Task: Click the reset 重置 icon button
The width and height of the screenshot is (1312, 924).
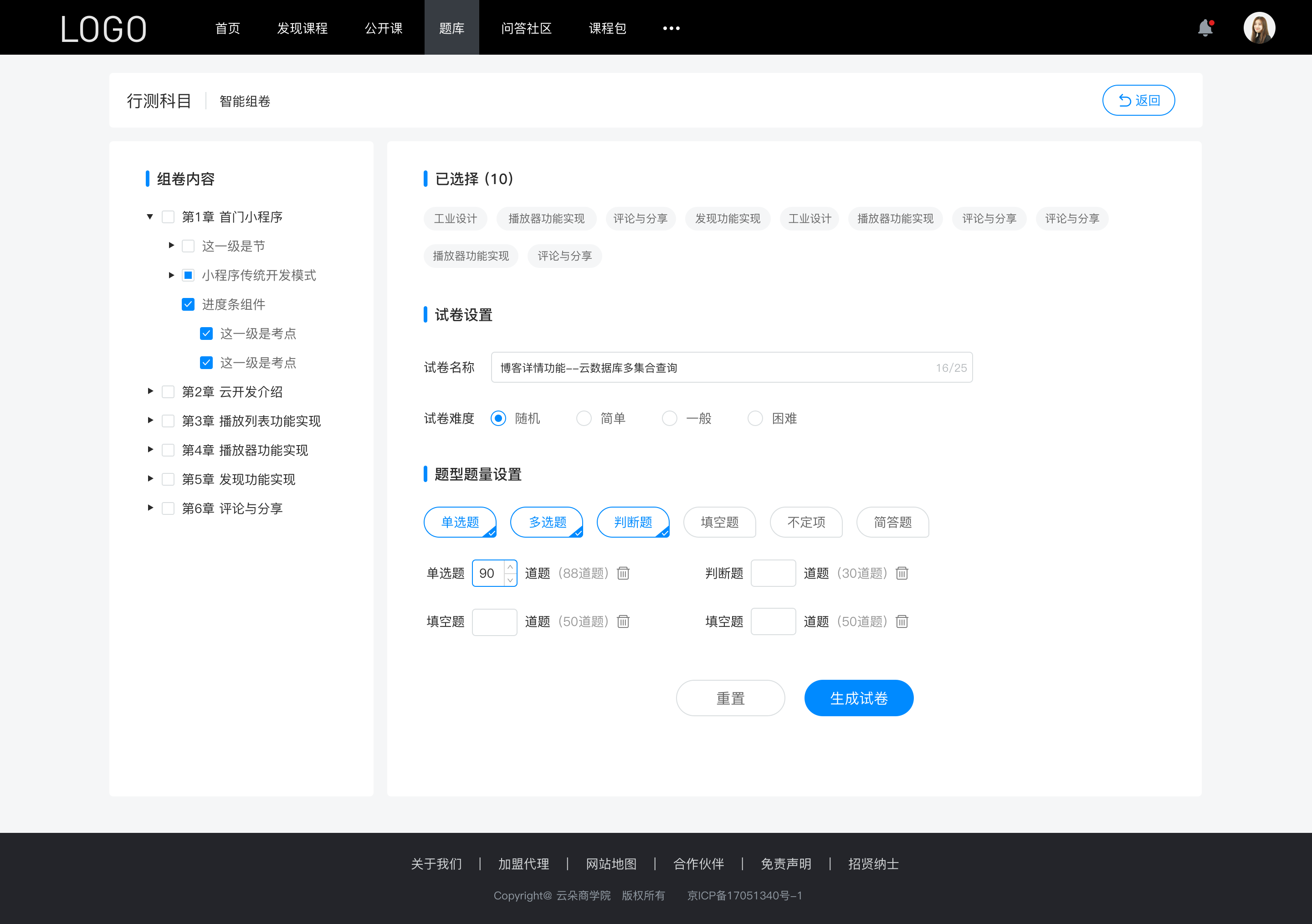Action: click(729, 697)
